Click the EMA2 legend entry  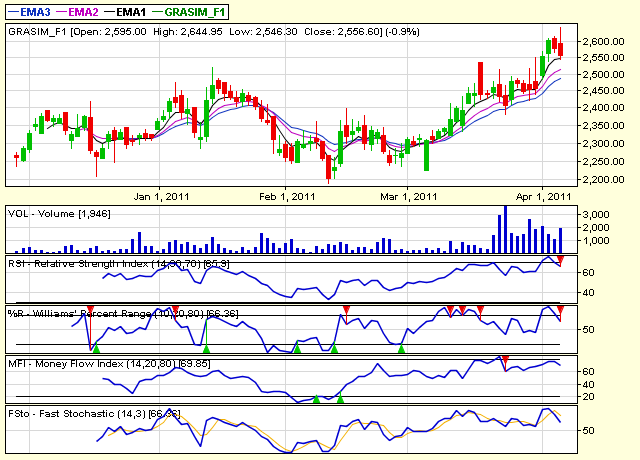[78, 12]
